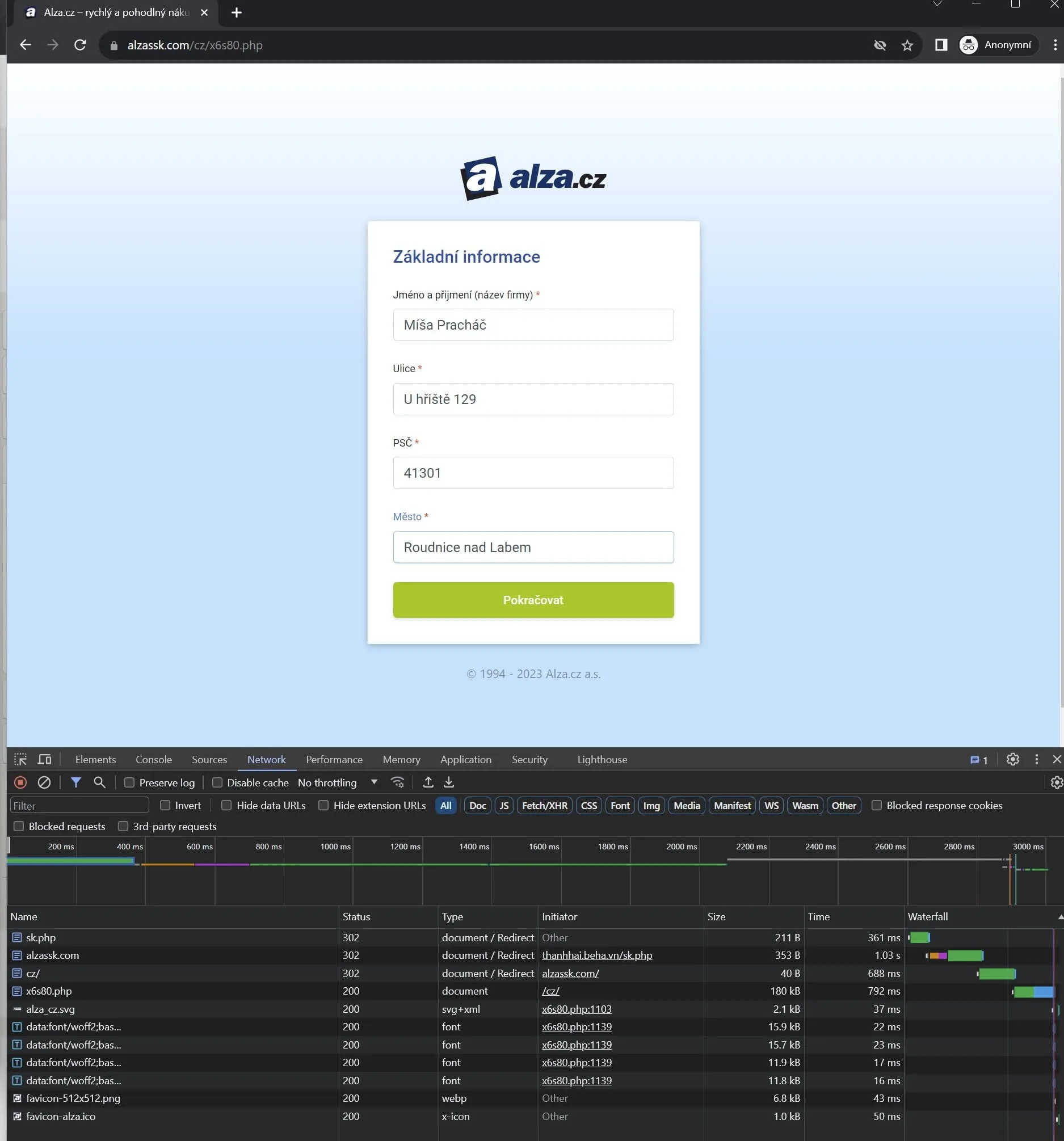The height and width of the screenshot is (1141, 1064).
Task: Open Network panel settings gear
Action: pyautogui.click(x=1057, y=782)
